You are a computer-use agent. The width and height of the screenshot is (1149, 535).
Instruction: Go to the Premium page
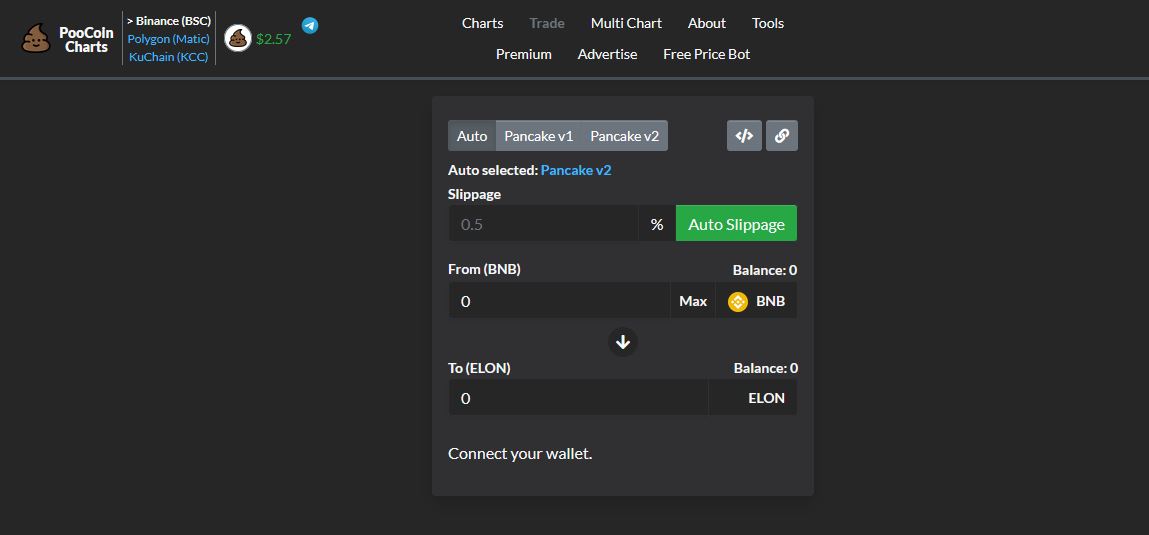[524, 54]
